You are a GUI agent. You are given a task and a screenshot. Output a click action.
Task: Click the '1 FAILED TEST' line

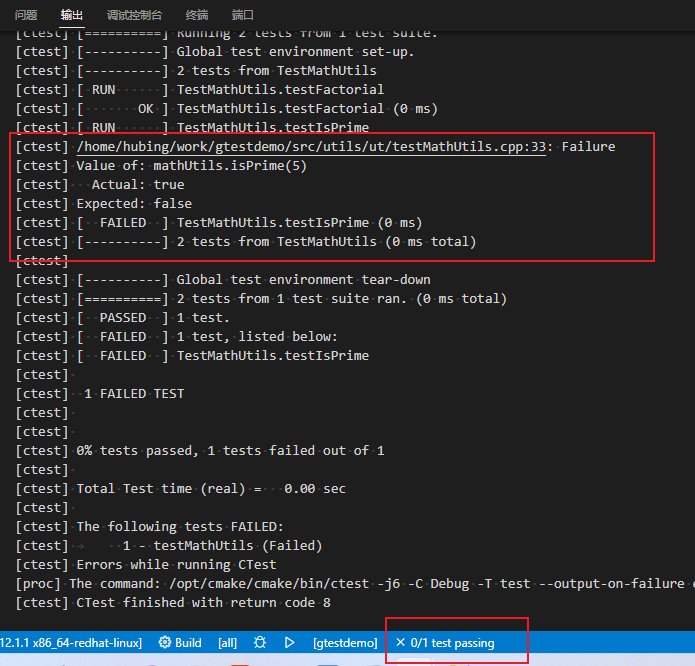100,394
